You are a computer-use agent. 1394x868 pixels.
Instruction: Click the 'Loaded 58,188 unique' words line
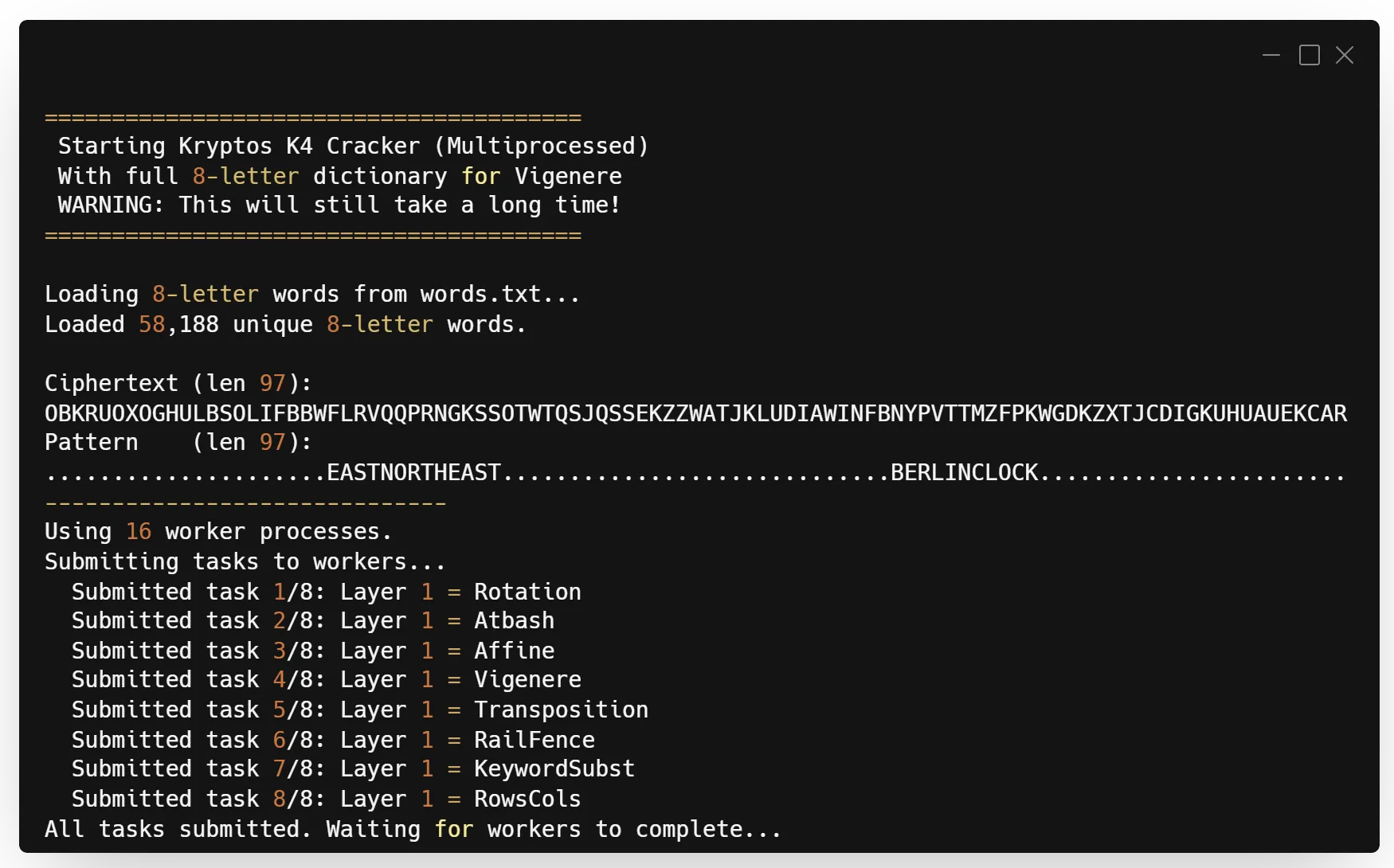(285, 324)
